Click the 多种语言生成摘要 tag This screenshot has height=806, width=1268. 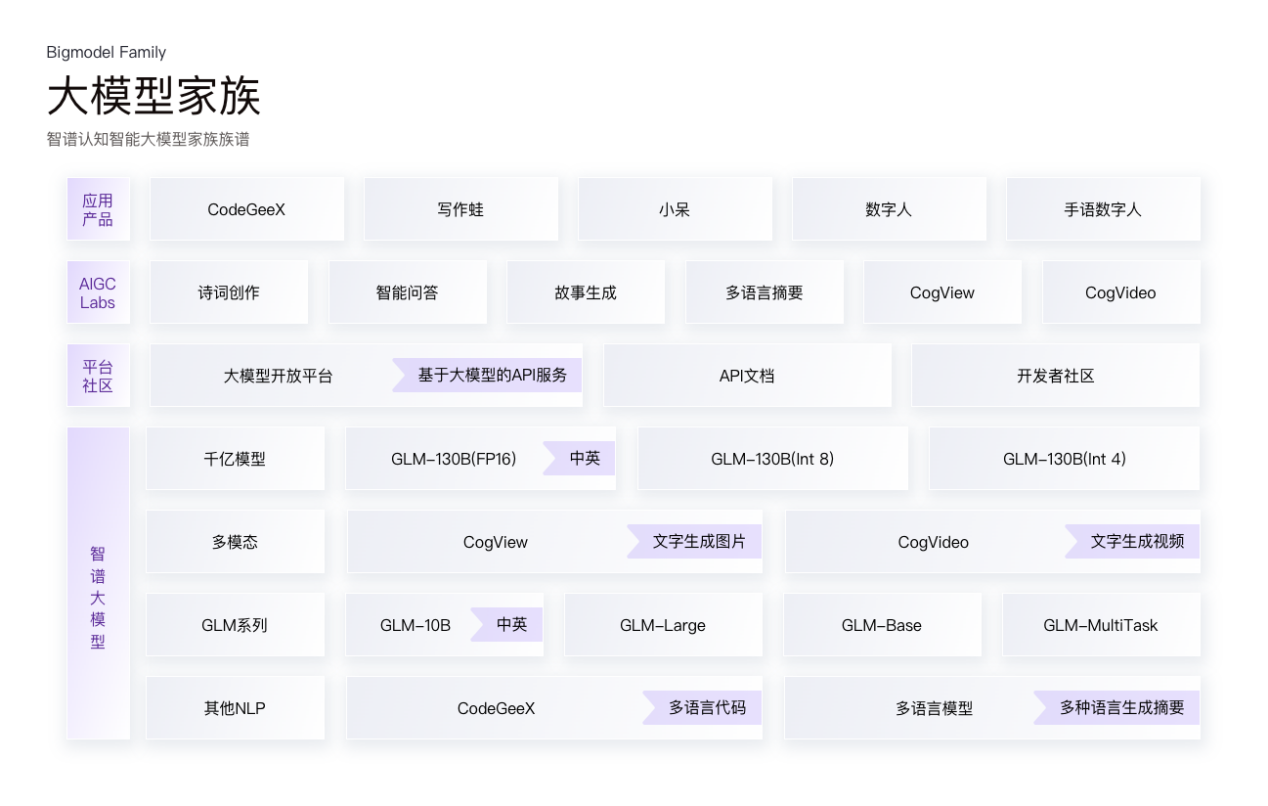coord(1117,707)
